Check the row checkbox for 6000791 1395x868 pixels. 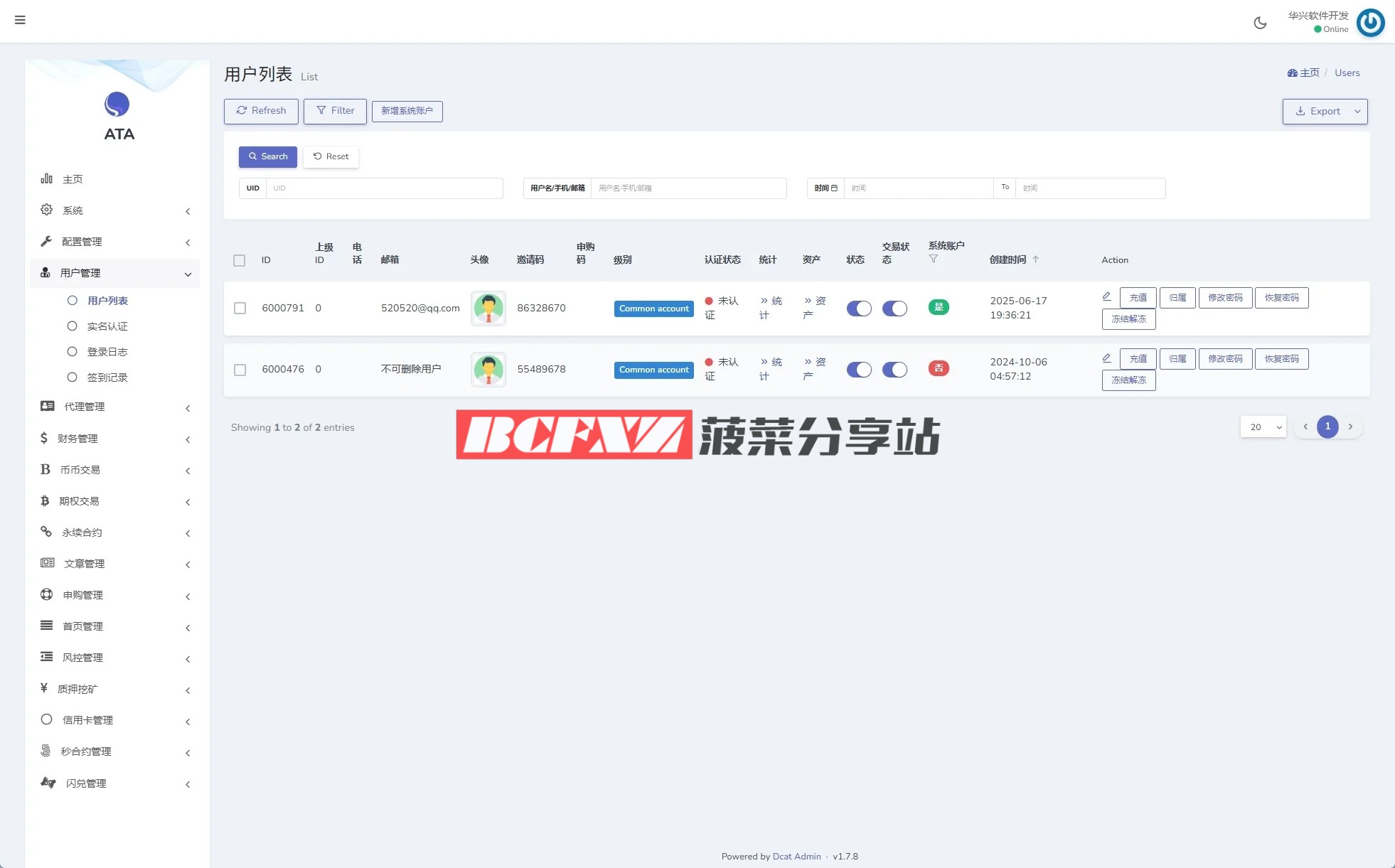240,309
